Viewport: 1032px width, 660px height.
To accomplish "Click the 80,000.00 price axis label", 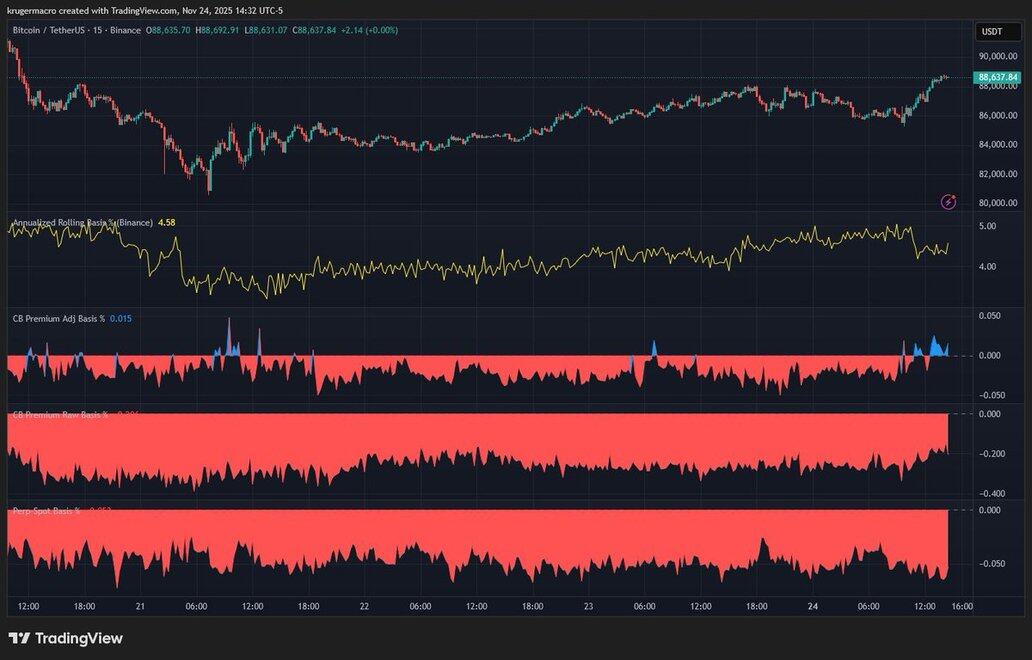I will pos(997,203).
